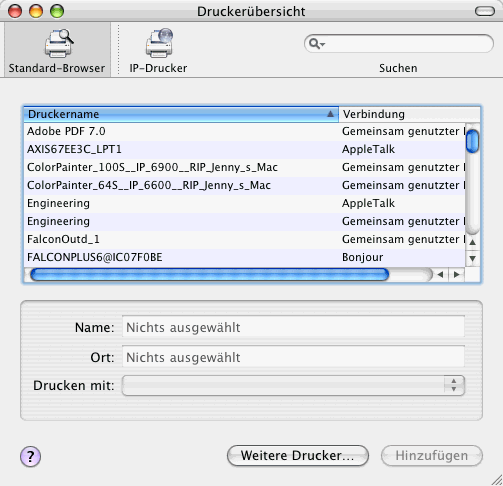Click inside the Suchen search field
The image size is (503, 486).
coord(399,44)
